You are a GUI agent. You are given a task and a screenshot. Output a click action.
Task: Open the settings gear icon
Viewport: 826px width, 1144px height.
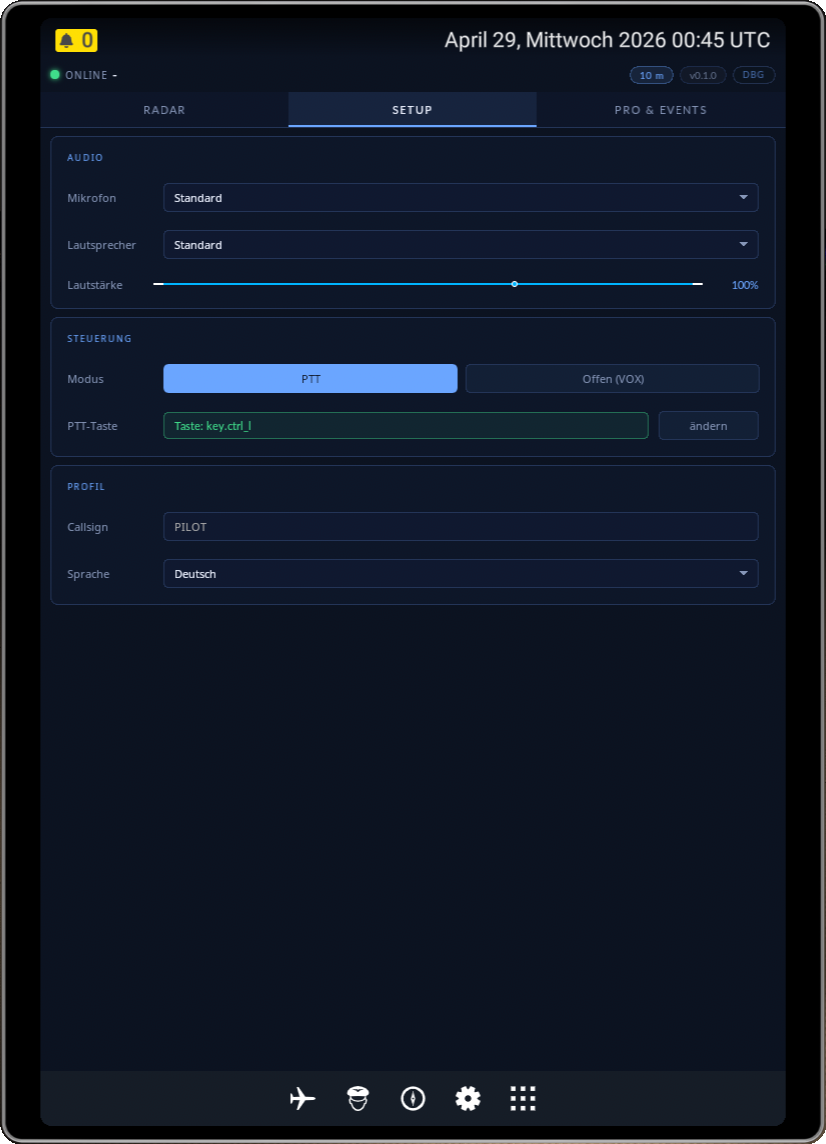click(x=468, y=1098)
